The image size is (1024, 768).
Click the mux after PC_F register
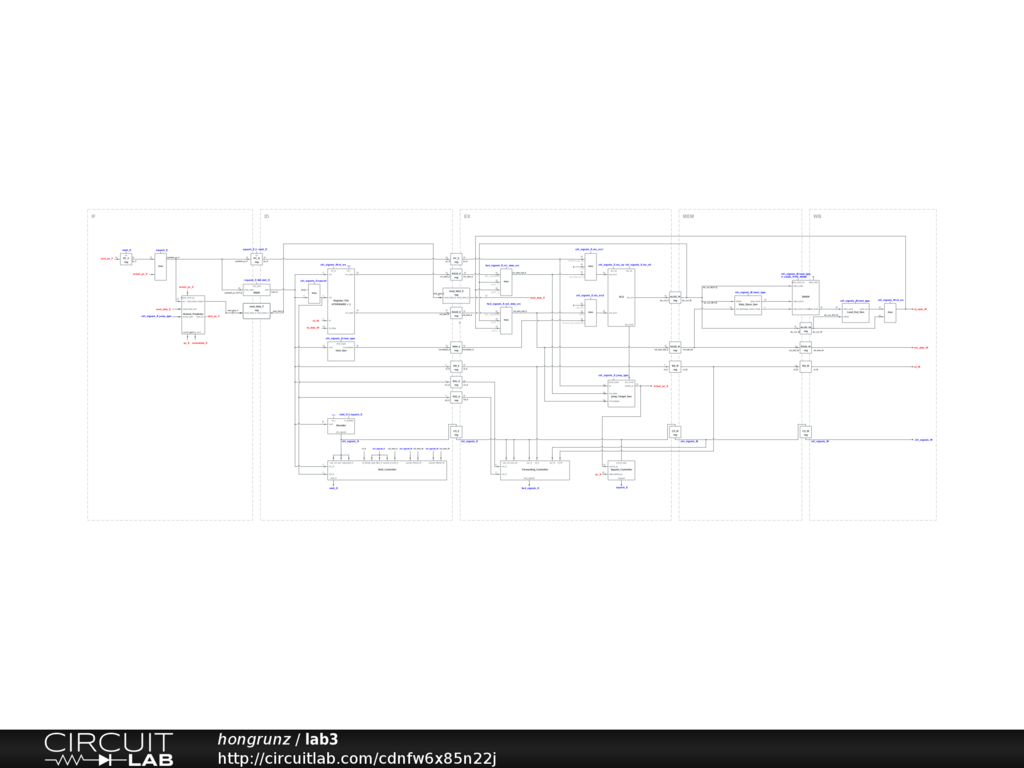click(161, 266)
